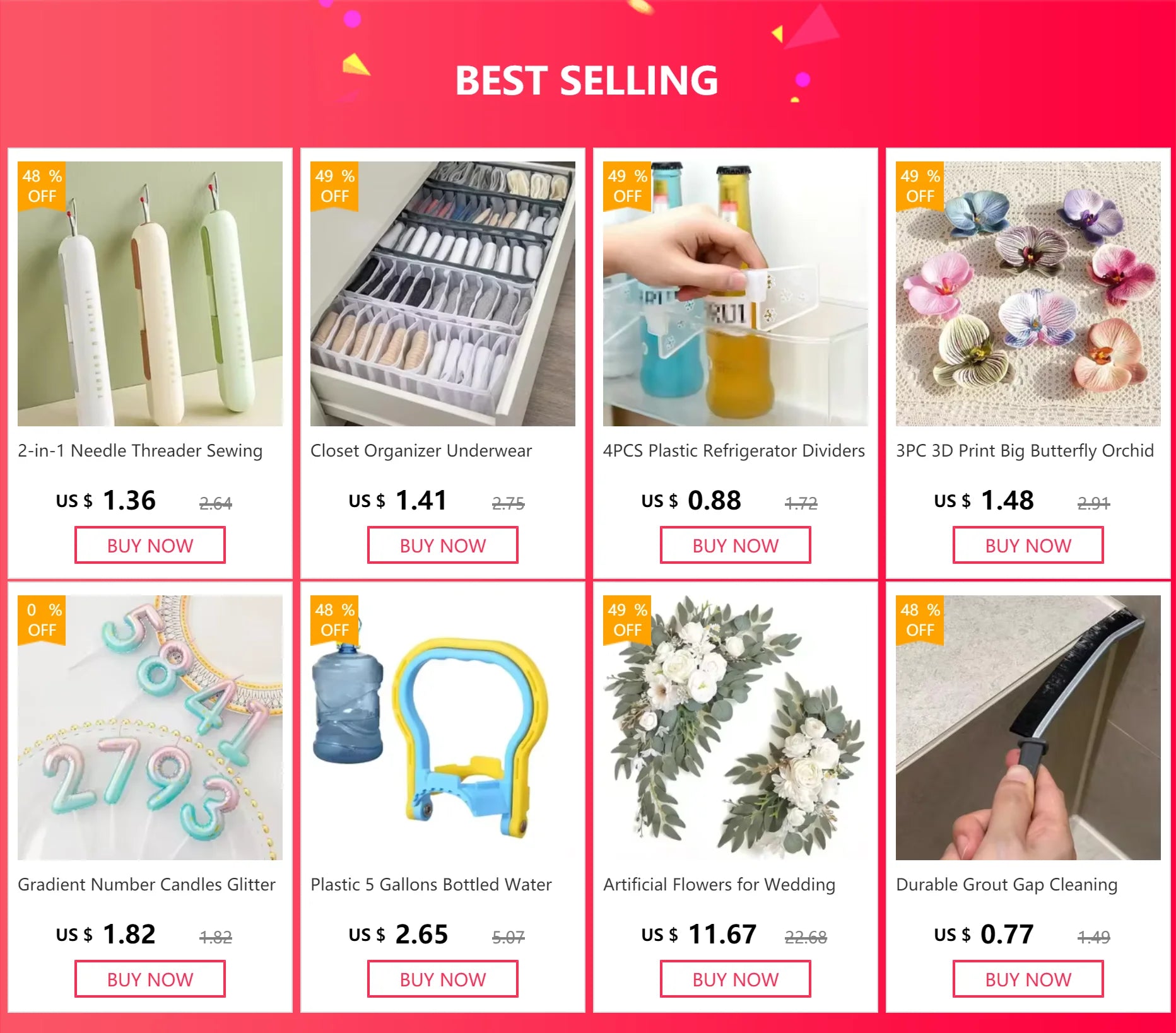View the Grout Gap Cleaning brush image
Screen dimensions: 1176x1033
[1028, 728]
